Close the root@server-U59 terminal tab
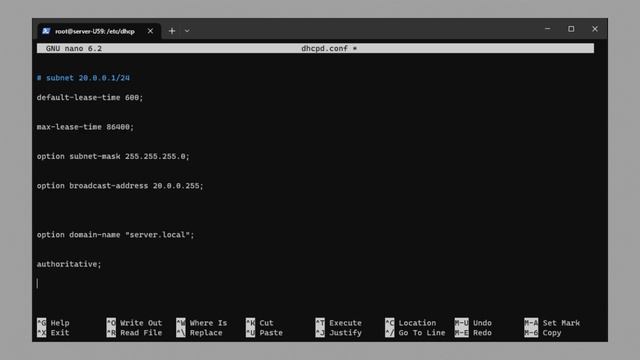Screen dimensions: 640x360 (x=150, y=31)
